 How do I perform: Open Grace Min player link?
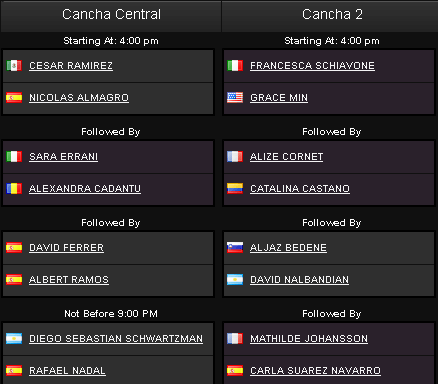pos(279,98)
